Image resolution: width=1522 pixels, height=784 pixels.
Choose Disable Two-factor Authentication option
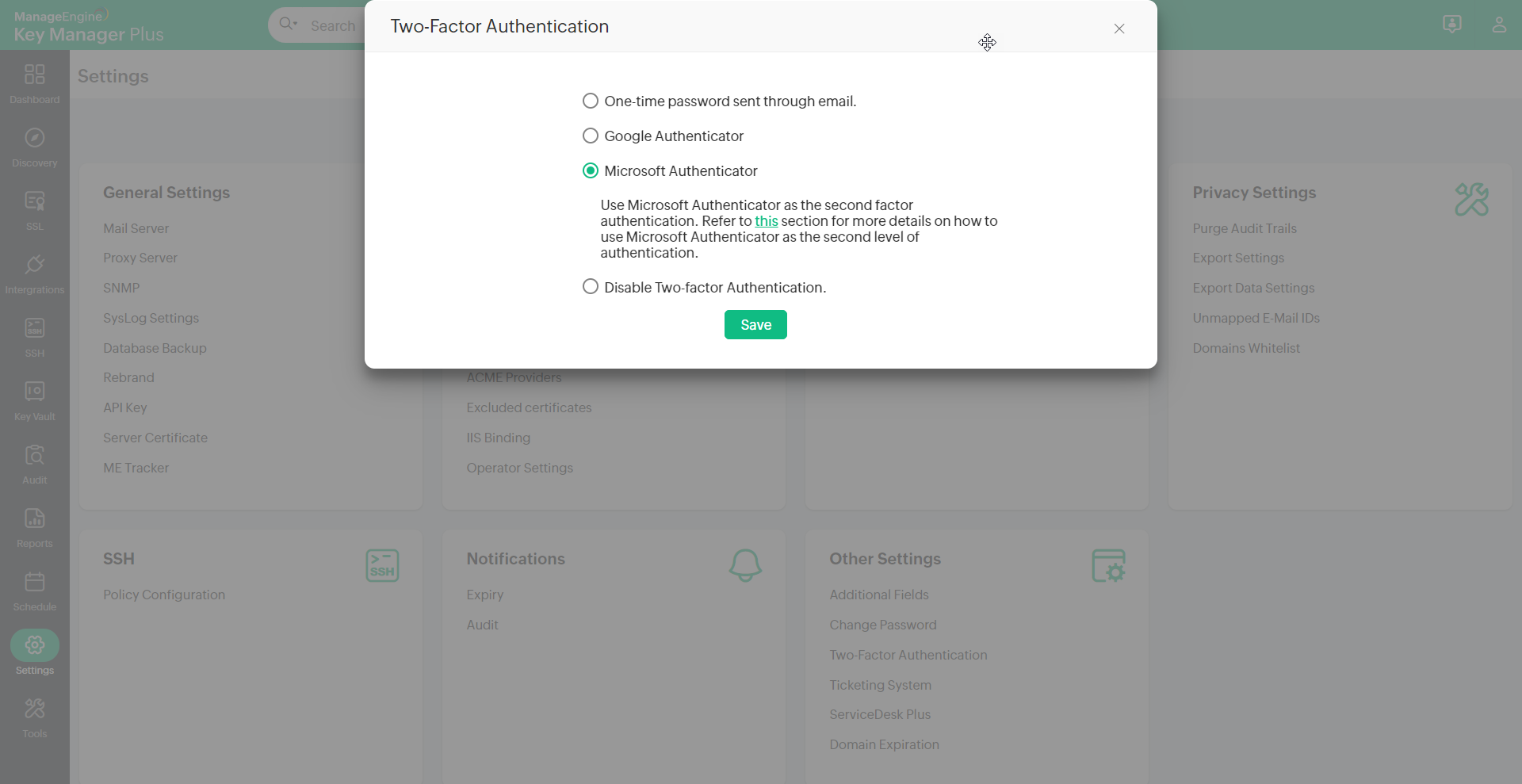tap(591, 286)
